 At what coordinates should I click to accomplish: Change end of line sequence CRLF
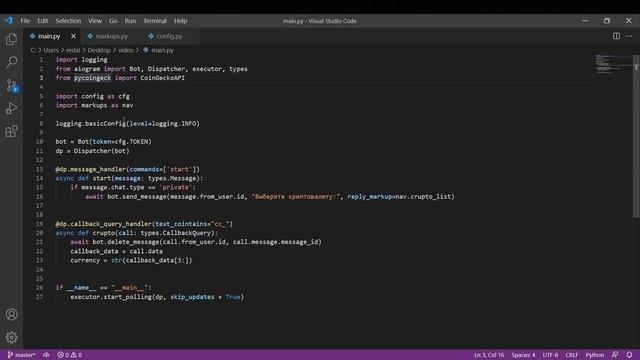pyautogui.click(x=571, y=355)
